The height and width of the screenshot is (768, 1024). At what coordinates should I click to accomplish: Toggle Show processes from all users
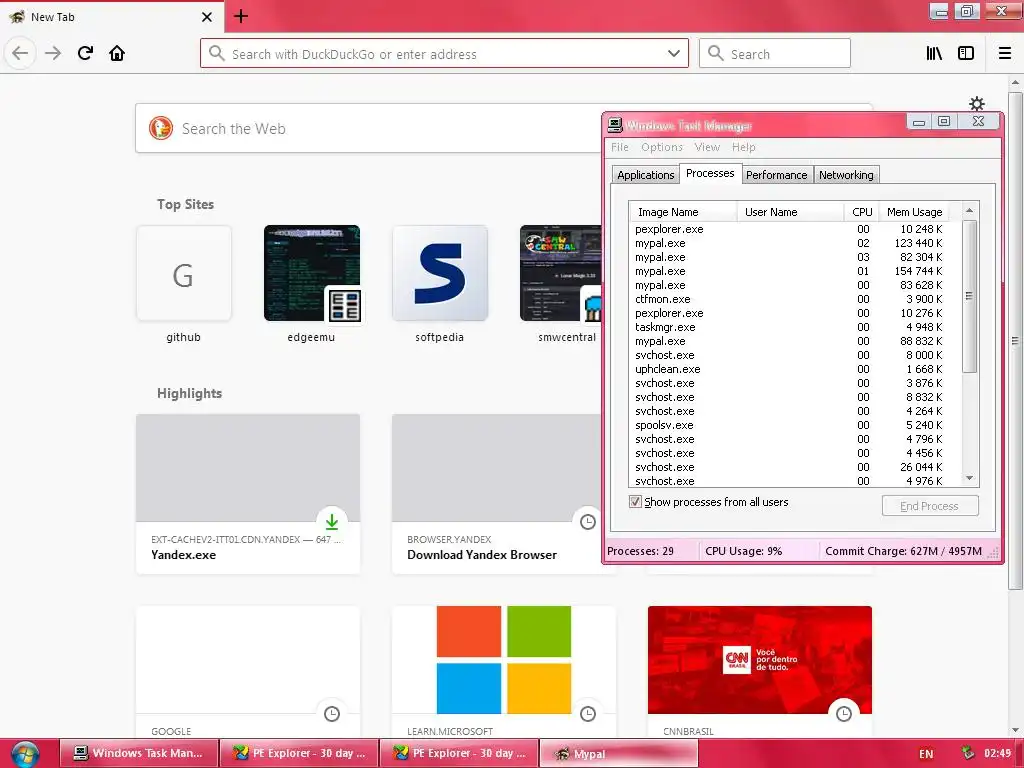point(635,502)
